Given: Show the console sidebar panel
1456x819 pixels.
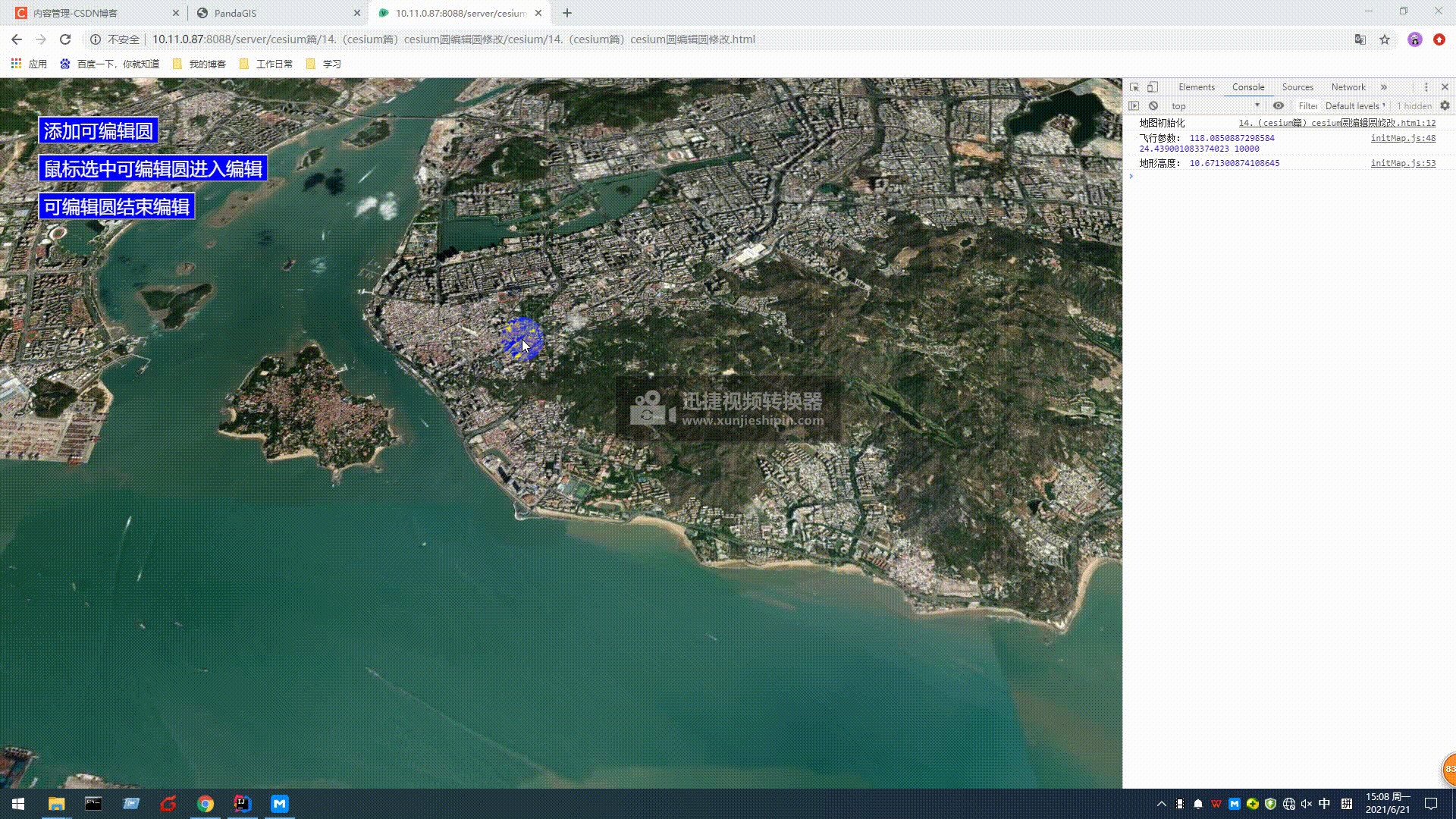Looking at the screenshot, I should (1134, 106).
